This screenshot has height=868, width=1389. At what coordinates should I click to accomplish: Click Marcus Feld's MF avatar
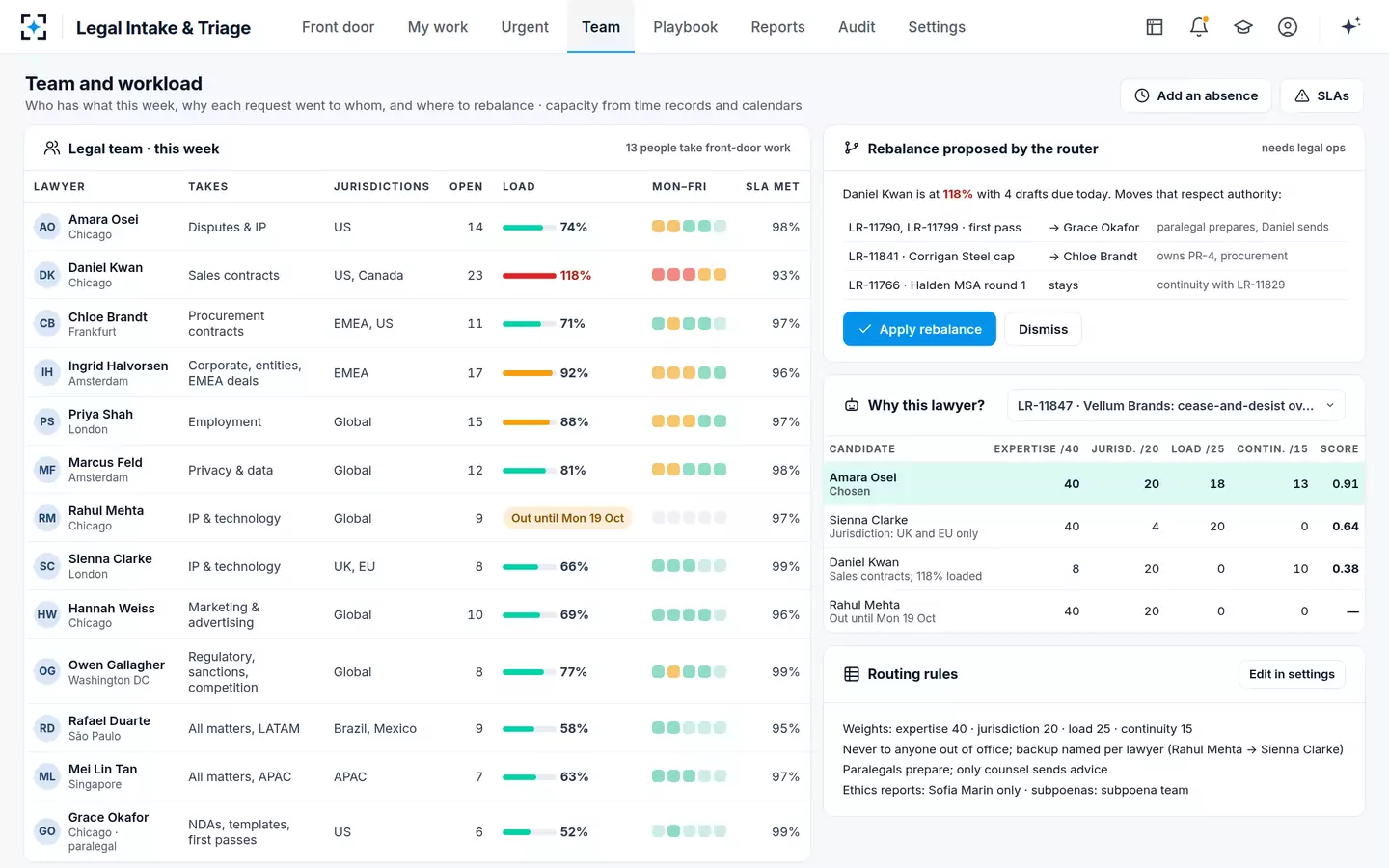47,470
